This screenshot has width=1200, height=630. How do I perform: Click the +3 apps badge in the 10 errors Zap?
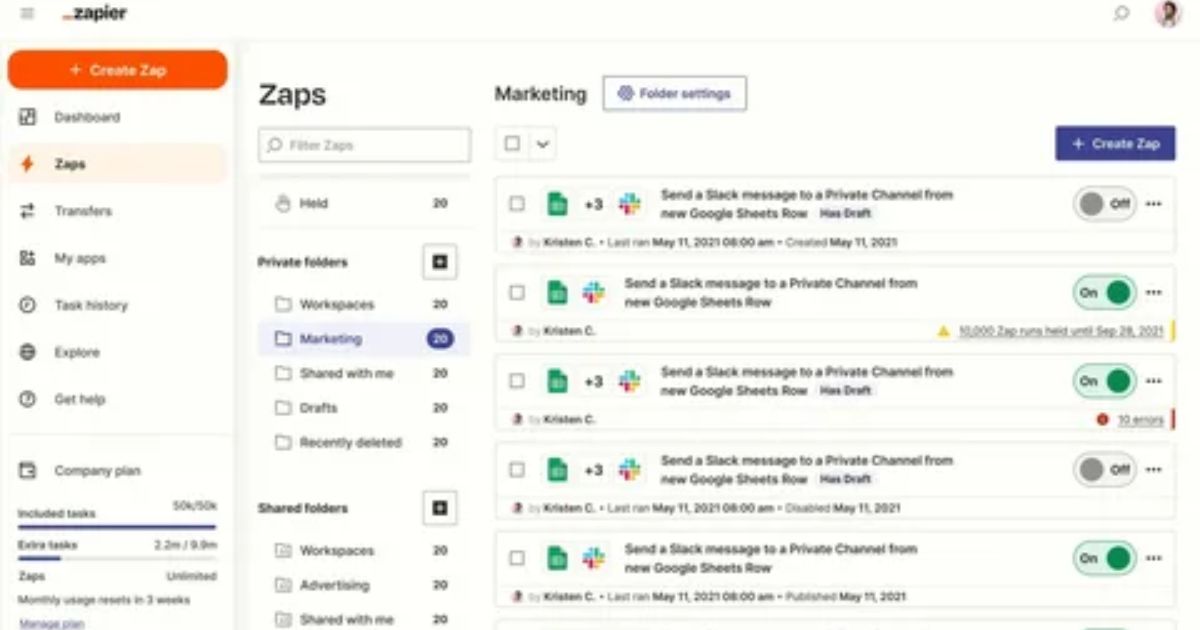pos(594,381)
